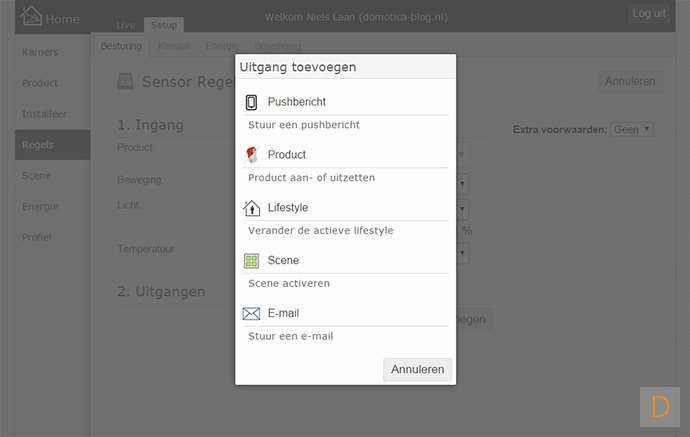The image size is (690, 437).
Task: Choose the Pushbericht output option
Action: point(296,102)
